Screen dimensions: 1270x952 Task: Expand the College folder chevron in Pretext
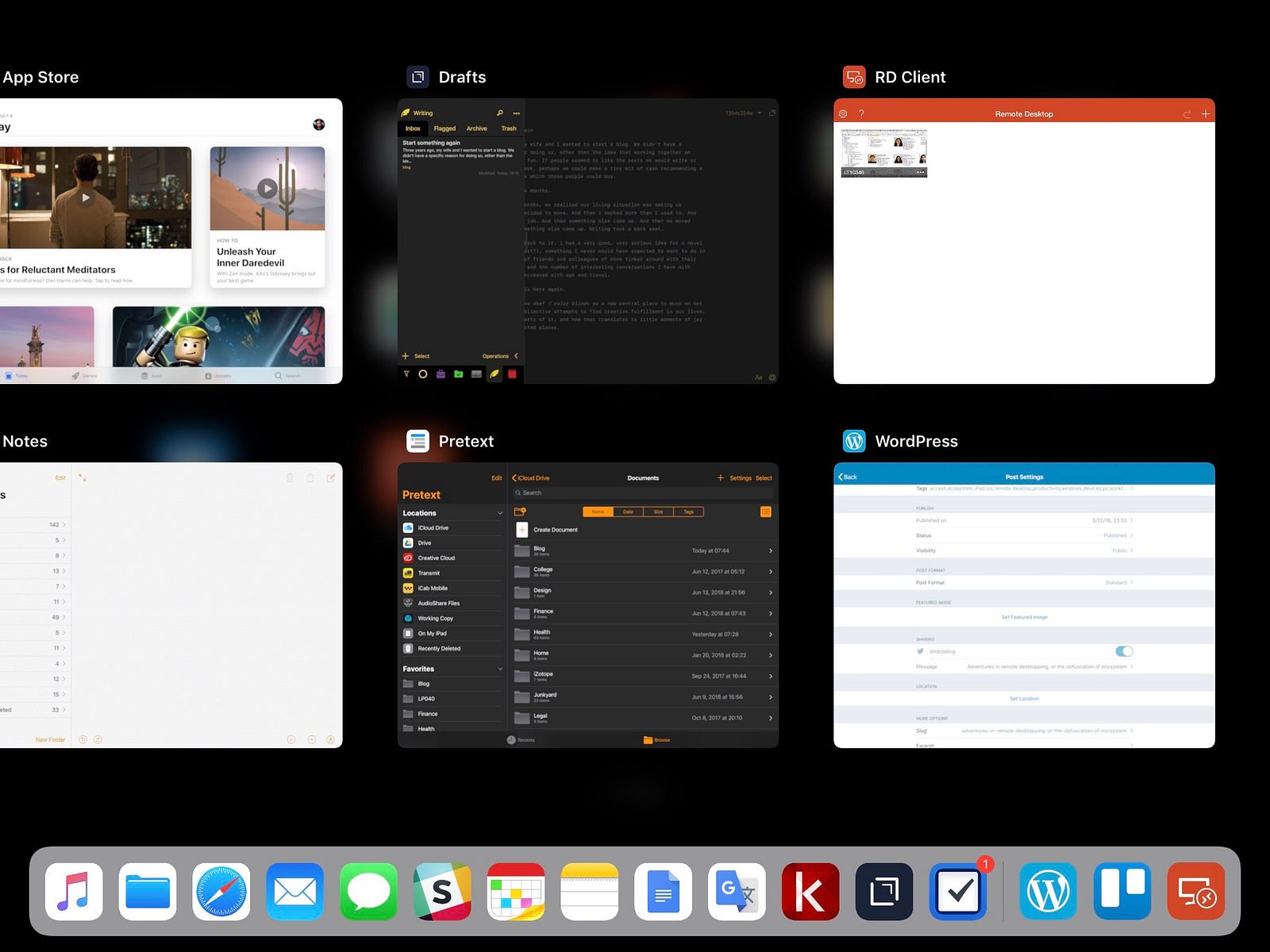pyautogui.click(x=771, y=571)
